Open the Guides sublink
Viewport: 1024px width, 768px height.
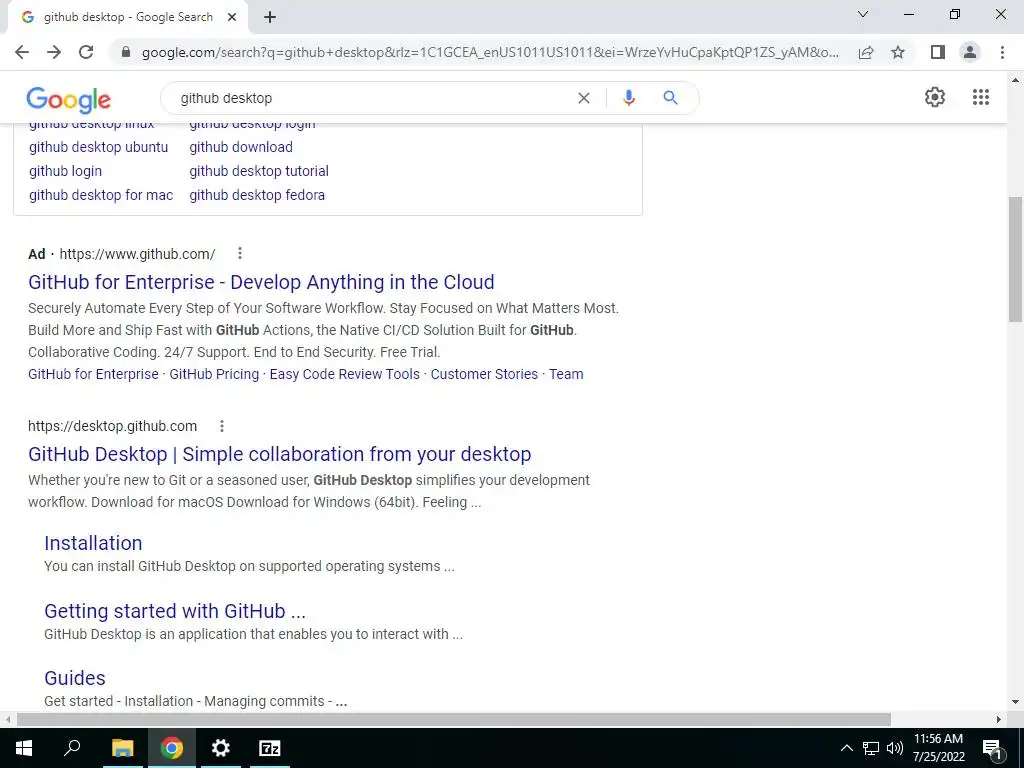pos(74,678)
